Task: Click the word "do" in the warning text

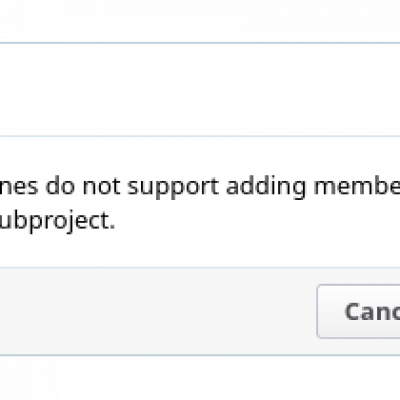Action: click(60, 185)
